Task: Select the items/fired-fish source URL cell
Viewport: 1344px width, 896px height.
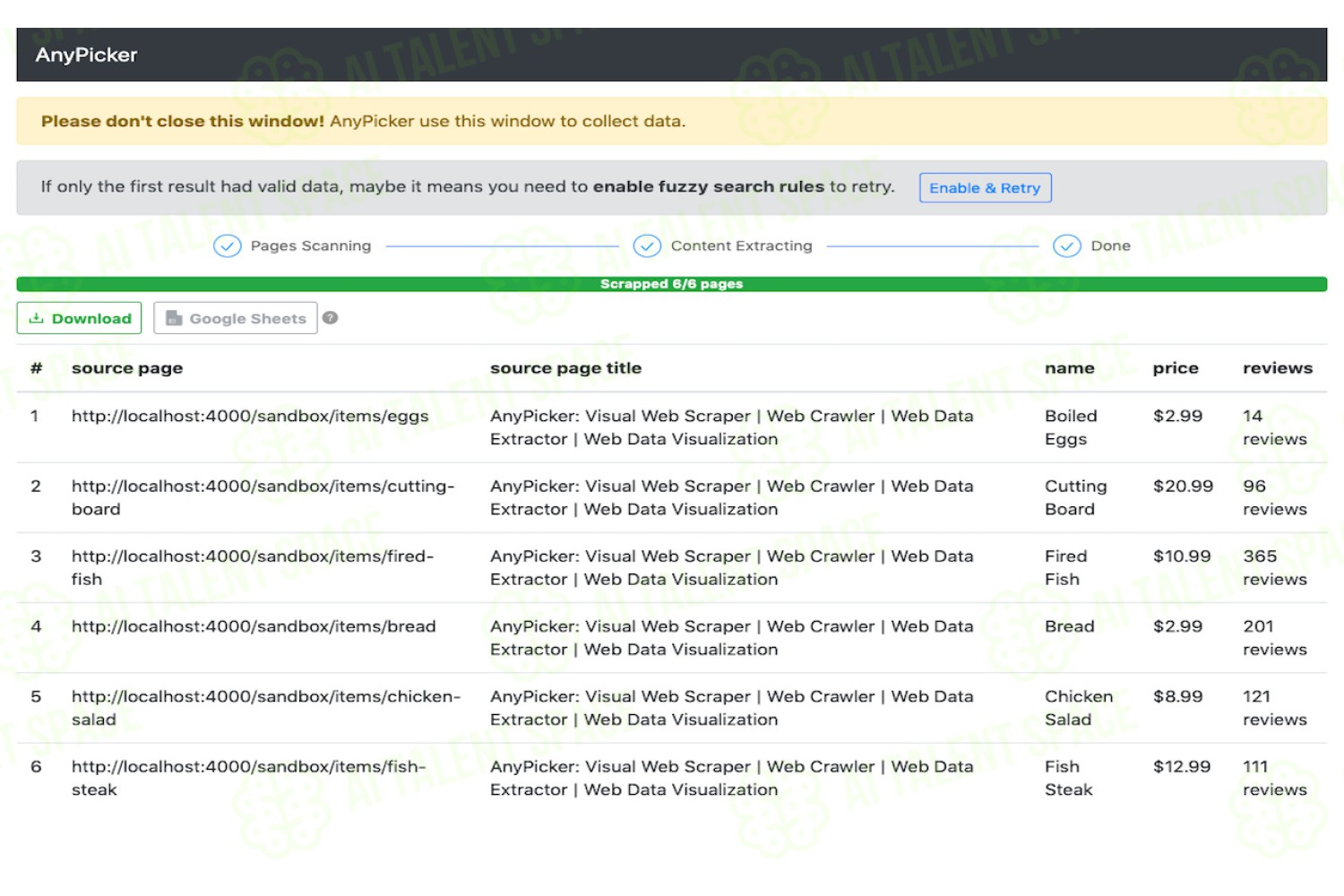Action: coord(253,567)
